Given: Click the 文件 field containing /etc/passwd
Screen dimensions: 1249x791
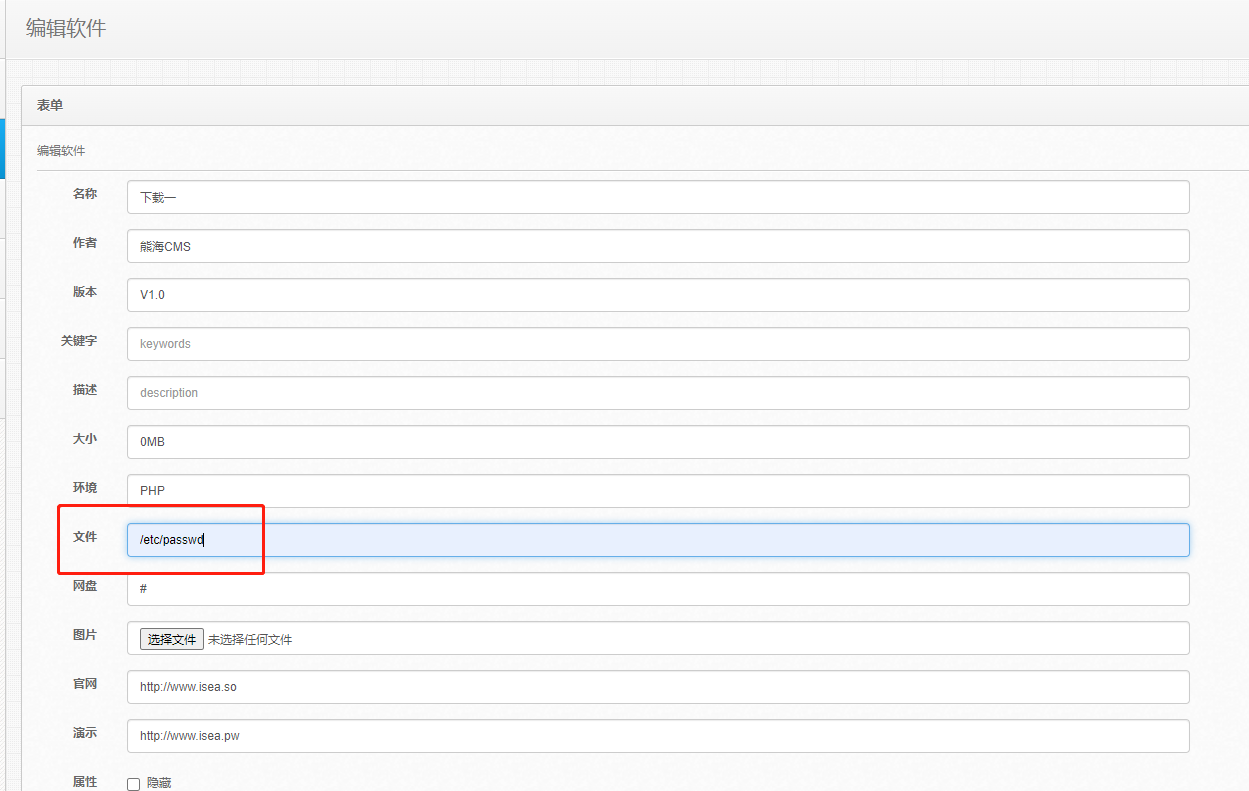Looking at the screenshot, I should 658,540.
